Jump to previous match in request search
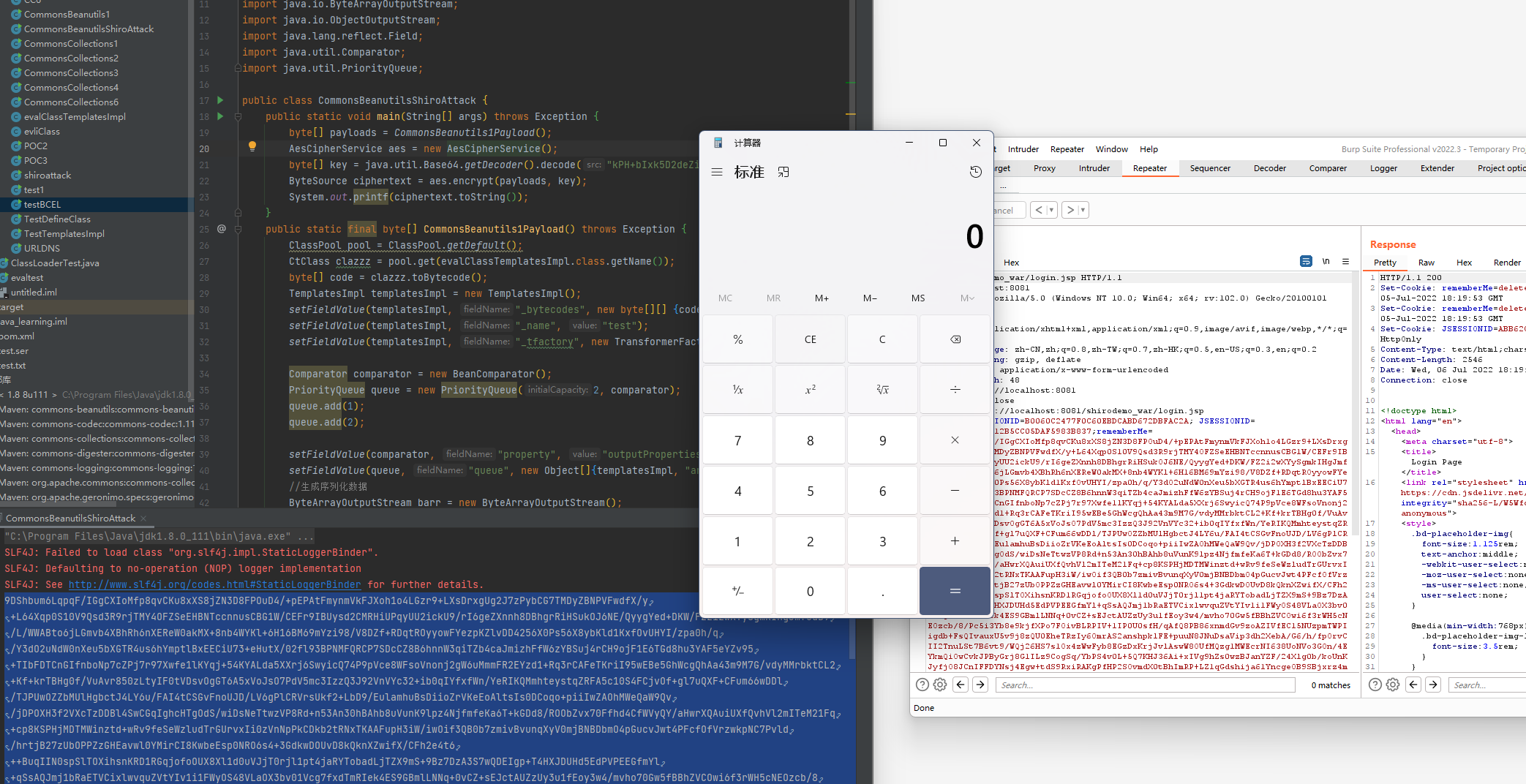 point(961,685)
